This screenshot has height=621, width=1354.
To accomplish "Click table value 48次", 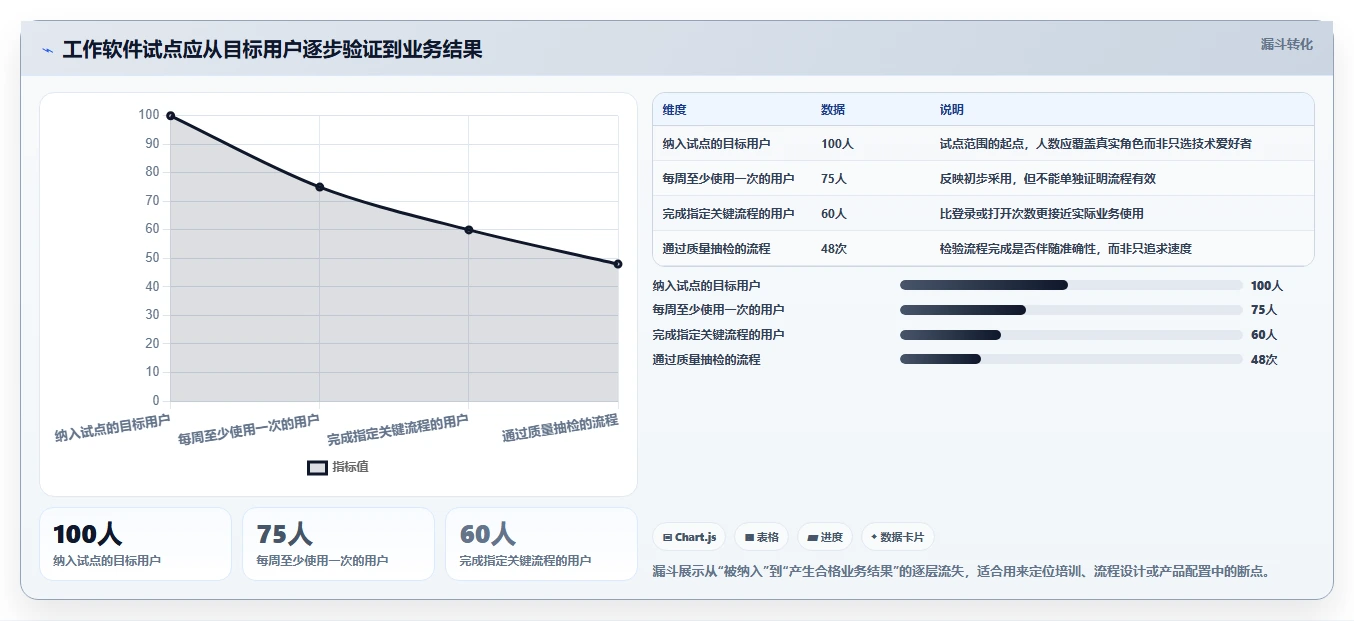I will pyautogui.click(x=834, y=249).
